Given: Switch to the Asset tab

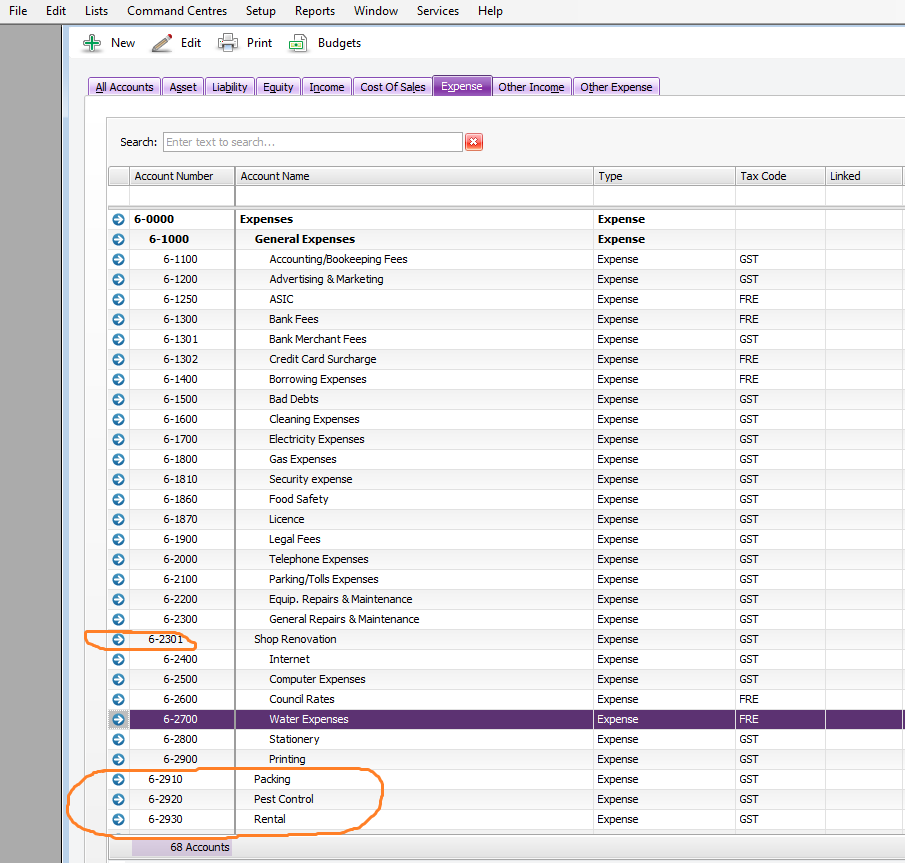Looking at the screenshot, I should [x=182, y=86].
